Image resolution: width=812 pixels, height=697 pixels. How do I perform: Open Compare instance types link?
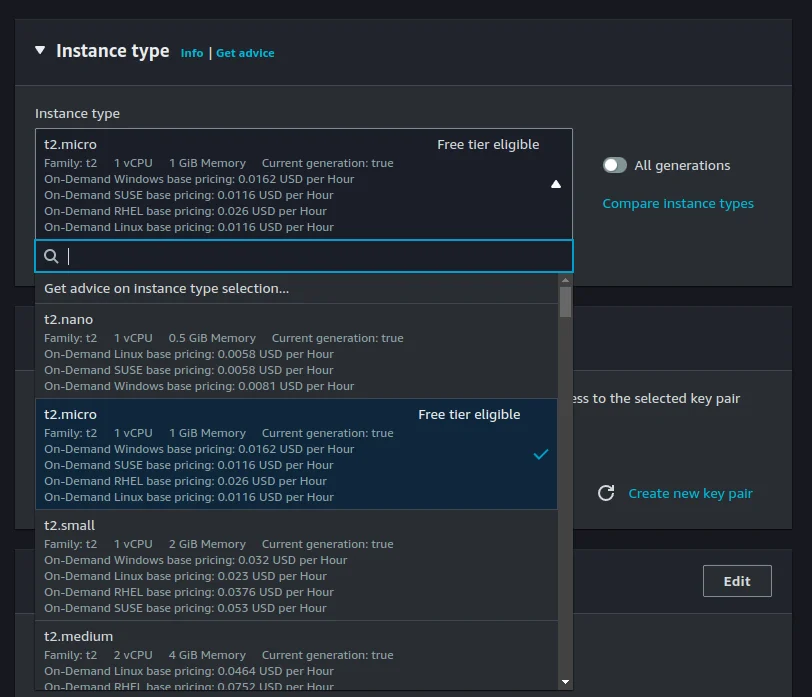click(678, 204)
